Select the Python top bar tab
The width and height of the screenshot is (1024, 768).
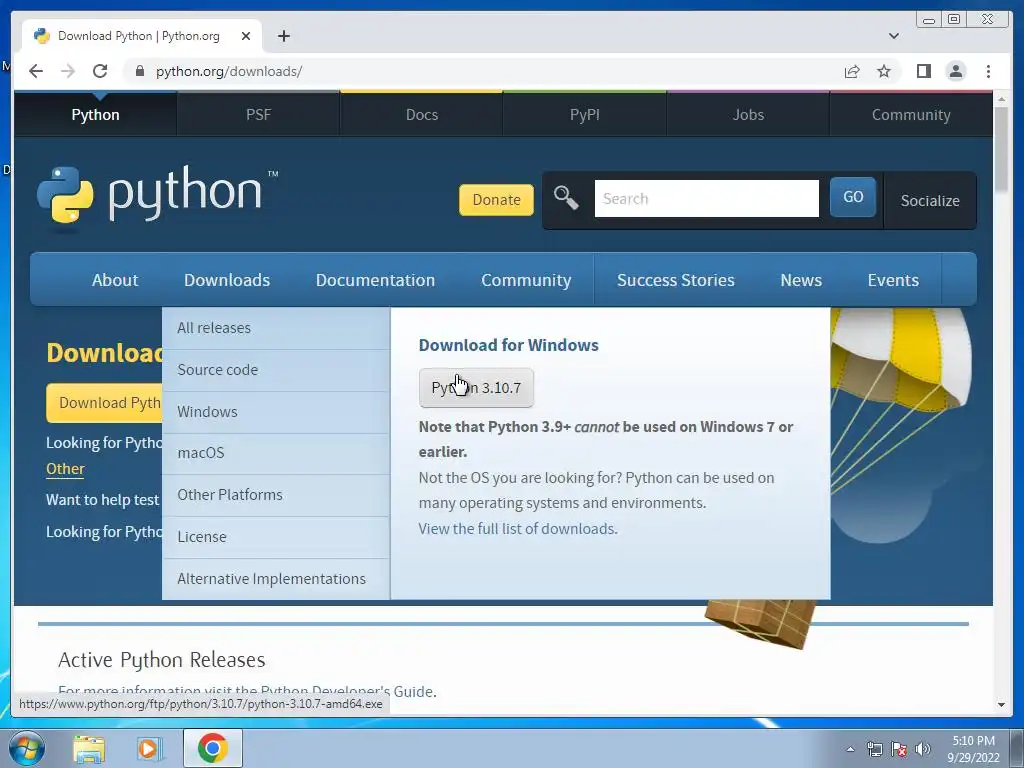point(95,115)
